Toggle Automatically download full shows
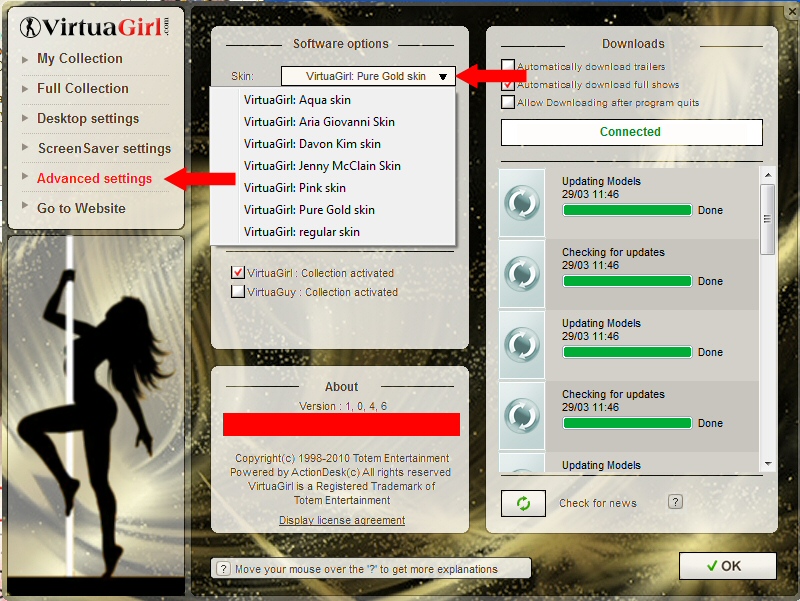The height and width of the screenshot is (601, 800). pos(508,84)
